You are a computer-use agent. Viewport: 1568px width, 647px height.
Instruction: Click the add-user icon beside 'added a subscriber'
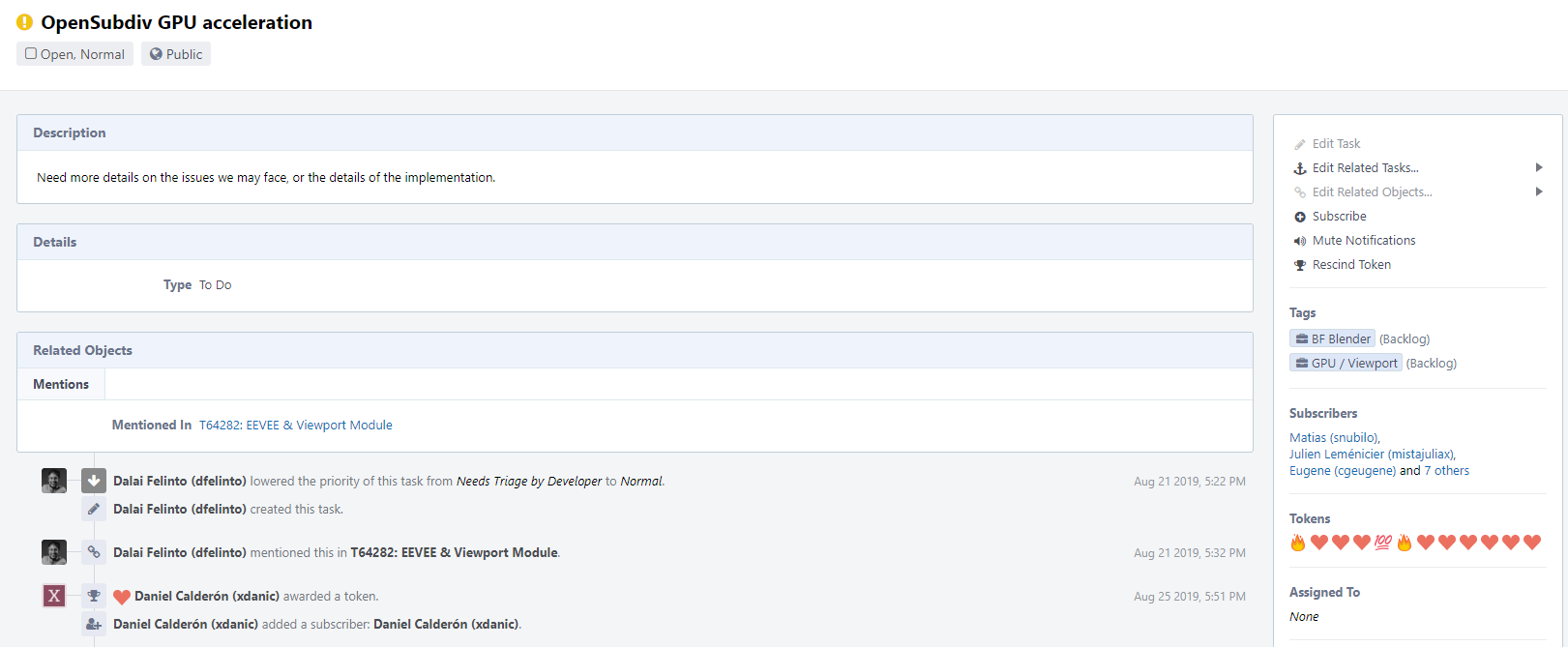[x=94, y=624]
